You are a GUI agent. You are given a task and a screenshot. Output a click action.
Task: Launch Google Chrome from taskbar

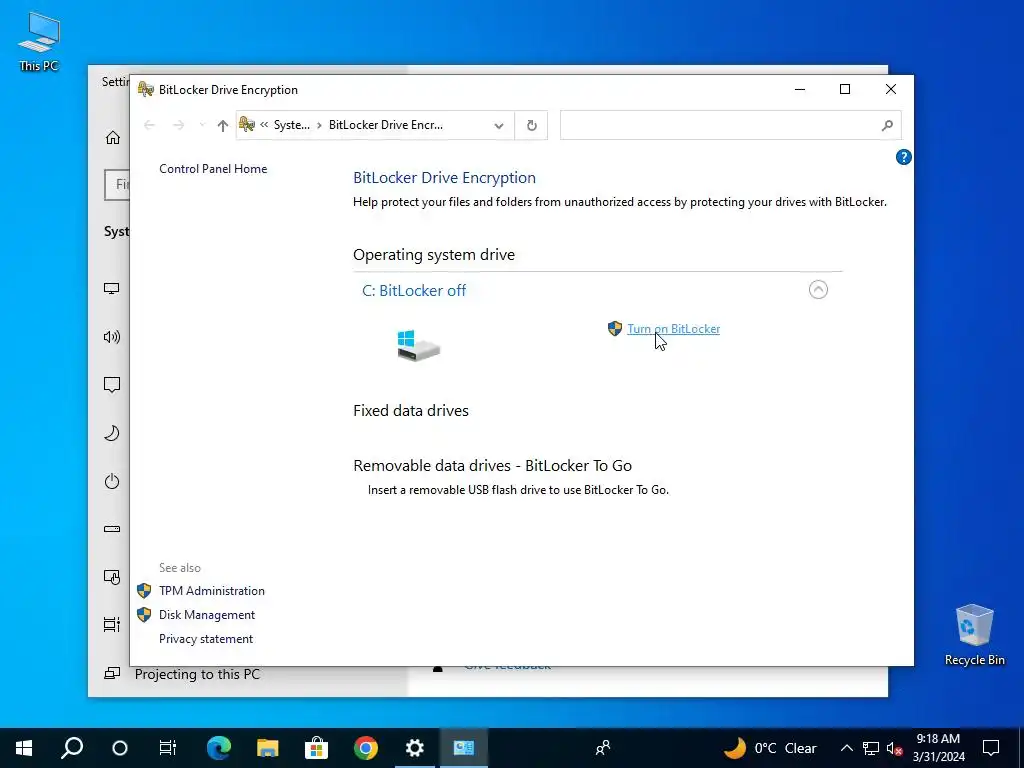point(366,748)
